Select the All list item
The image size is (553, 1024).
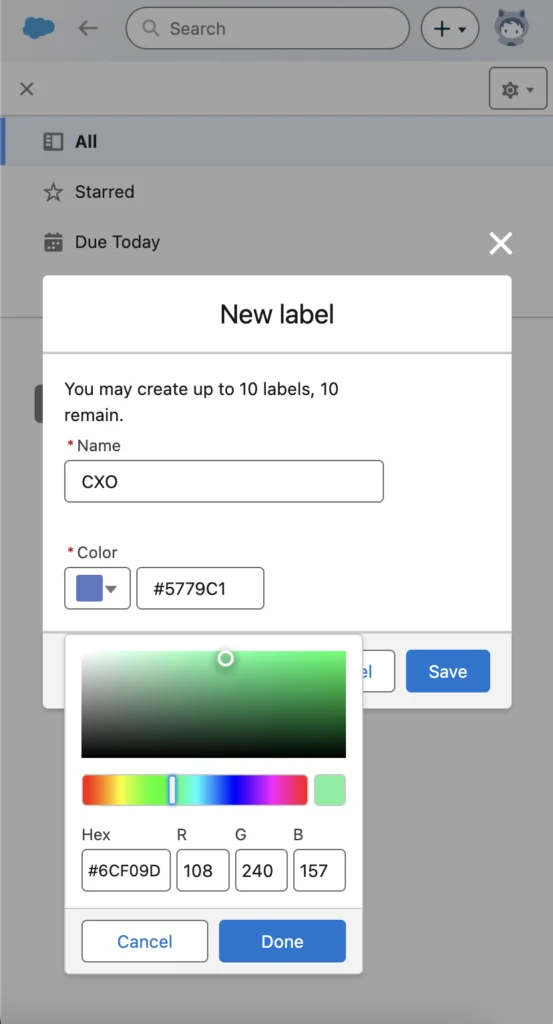click(277, 141)
